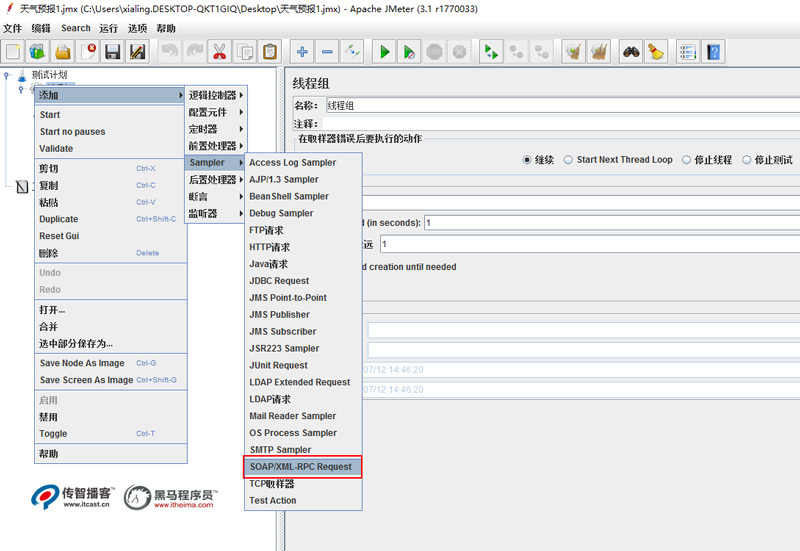Screen dimensions: 800x551
Task: Click the Reset Search sweep icon
Action: [656, 52]
